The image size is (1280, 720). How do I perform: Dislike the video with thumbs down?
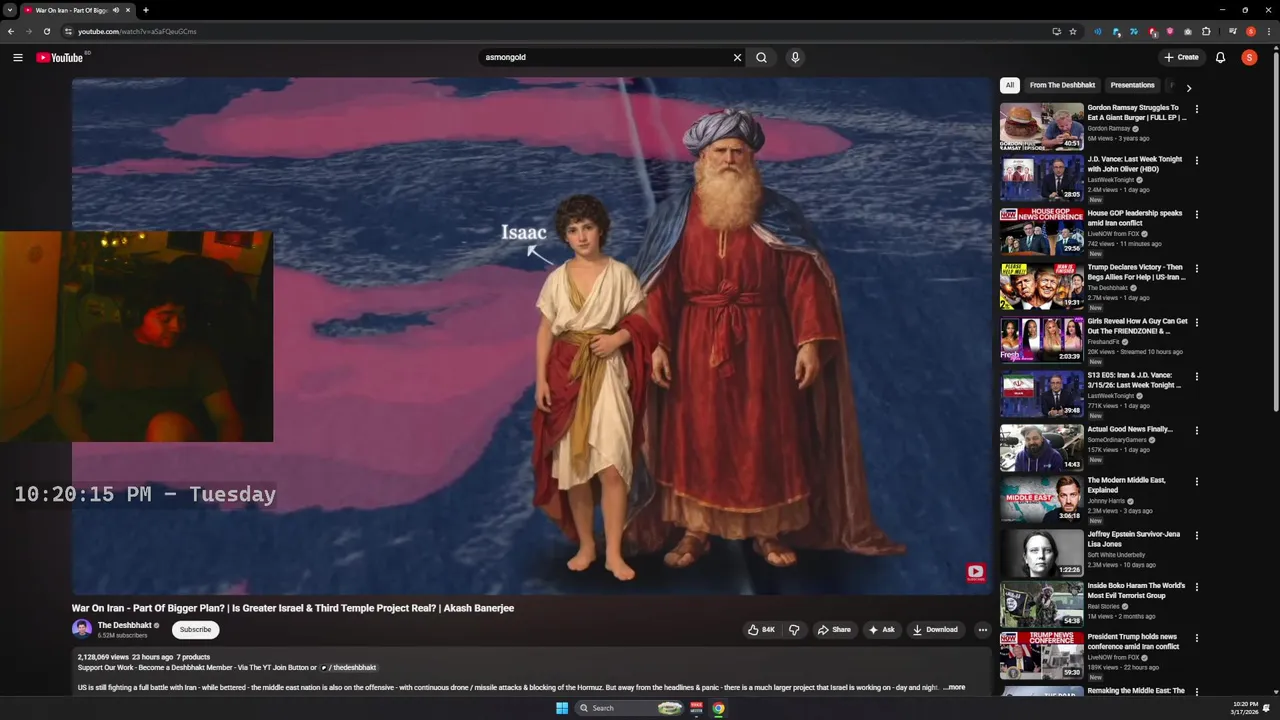[x=794, y=630]
